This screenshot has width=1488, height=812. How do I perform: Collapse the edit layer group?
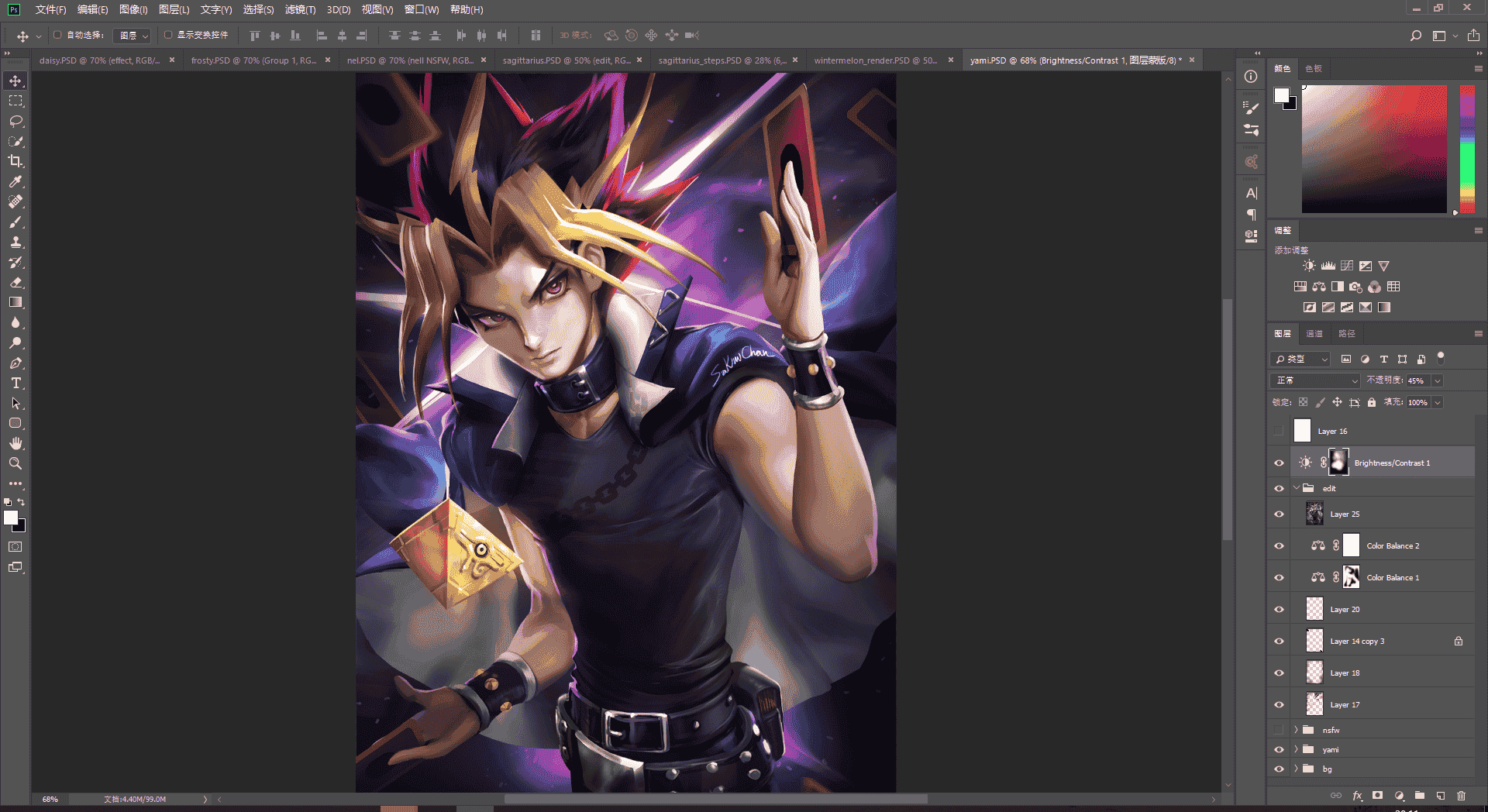[x=1296, y=488]
